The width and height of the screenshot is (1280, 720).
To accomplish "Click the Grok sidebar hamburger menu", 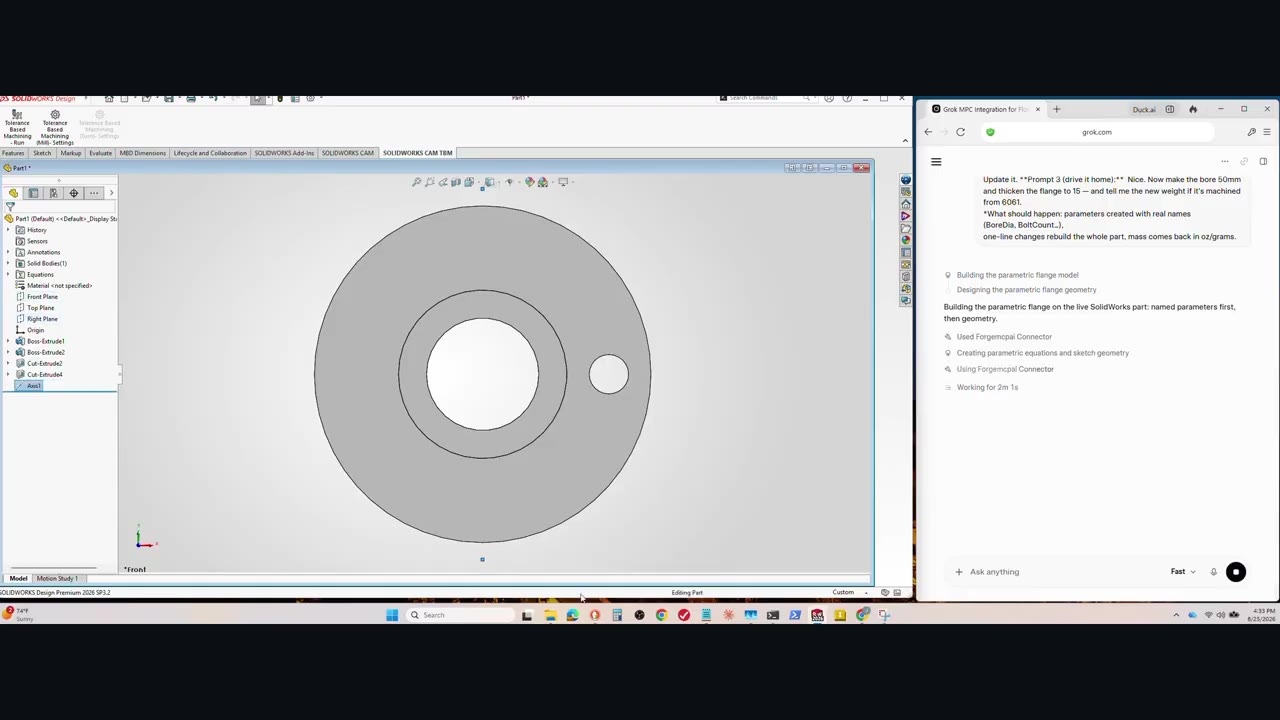I will (936, 162).
